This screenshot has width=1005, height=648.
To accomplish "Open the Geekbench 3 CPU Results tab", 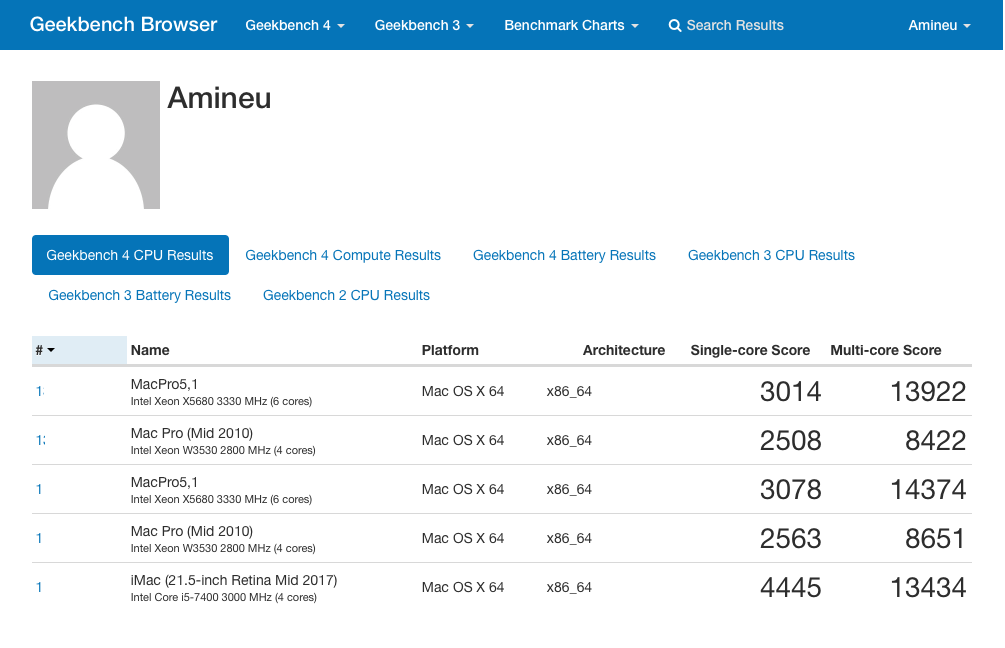I will [771, 255].
